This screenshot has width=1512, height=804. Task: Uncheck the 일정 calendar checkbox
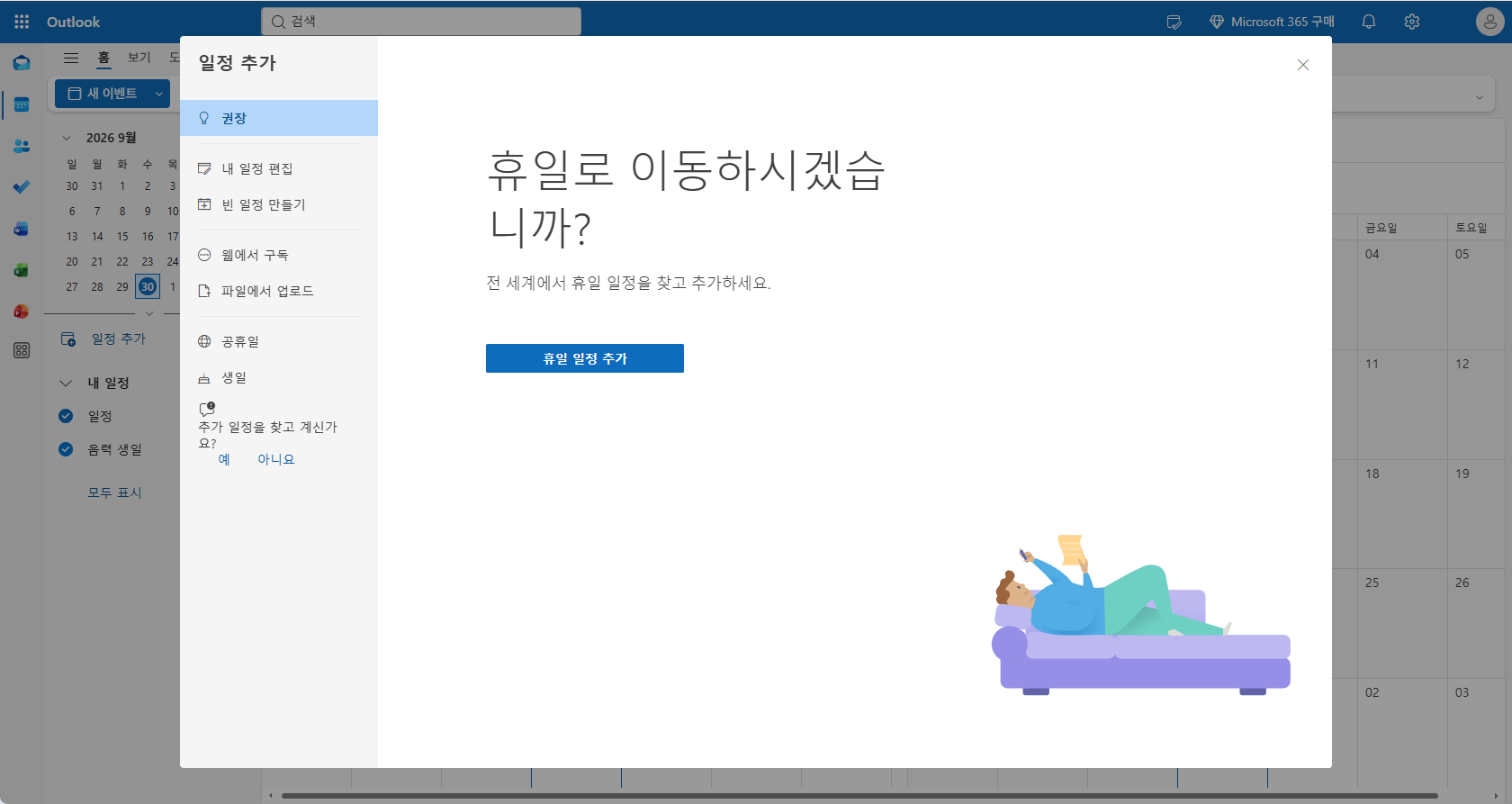66,416
